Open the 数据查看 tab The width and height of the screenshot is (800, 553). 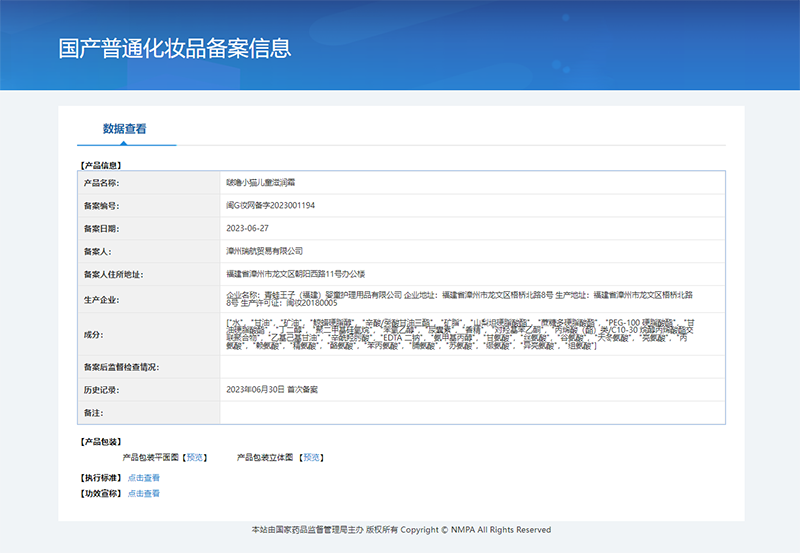(125, 129)
